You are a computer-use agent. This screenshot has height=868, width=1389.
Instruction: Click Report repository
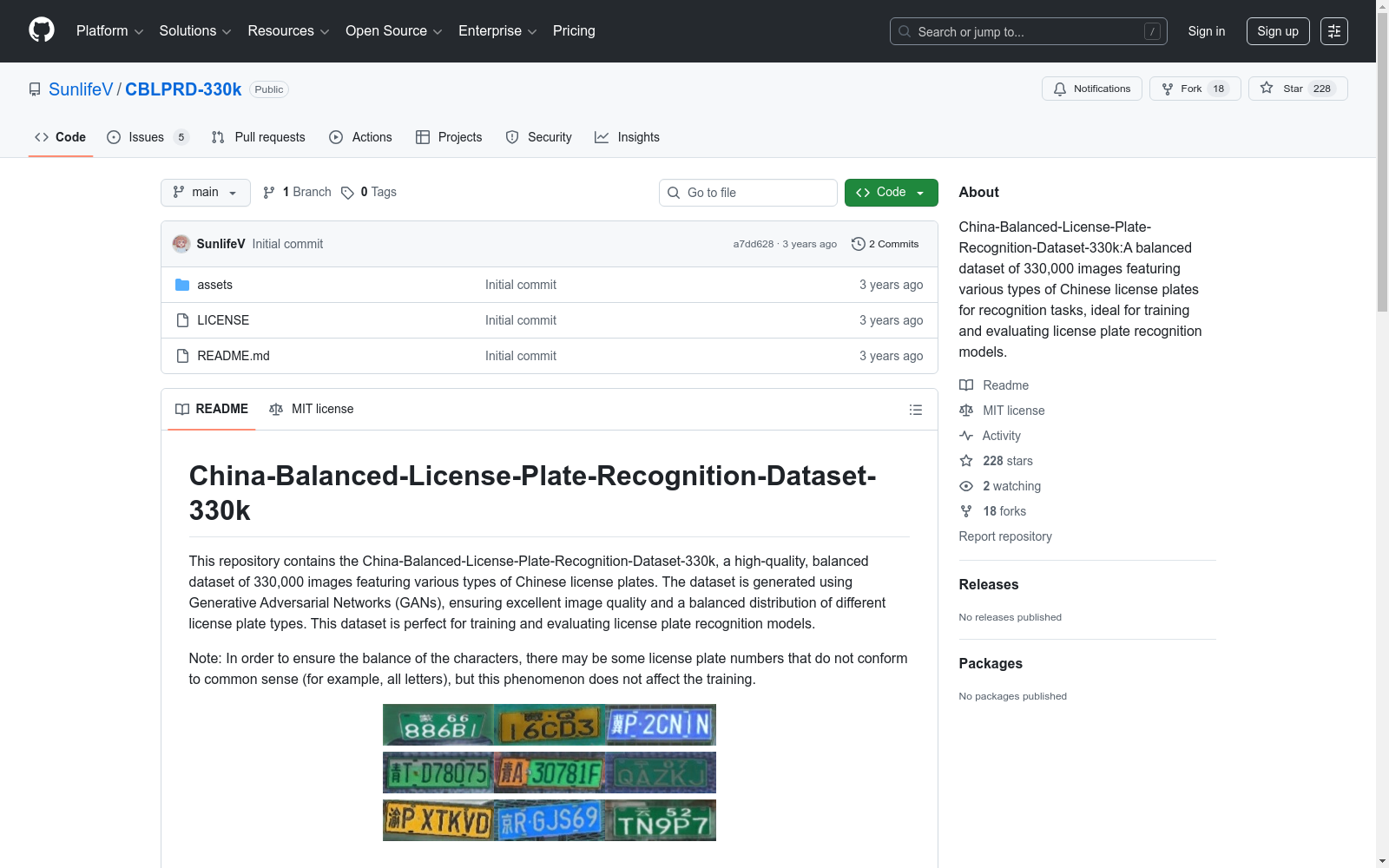pos(1005,536)
